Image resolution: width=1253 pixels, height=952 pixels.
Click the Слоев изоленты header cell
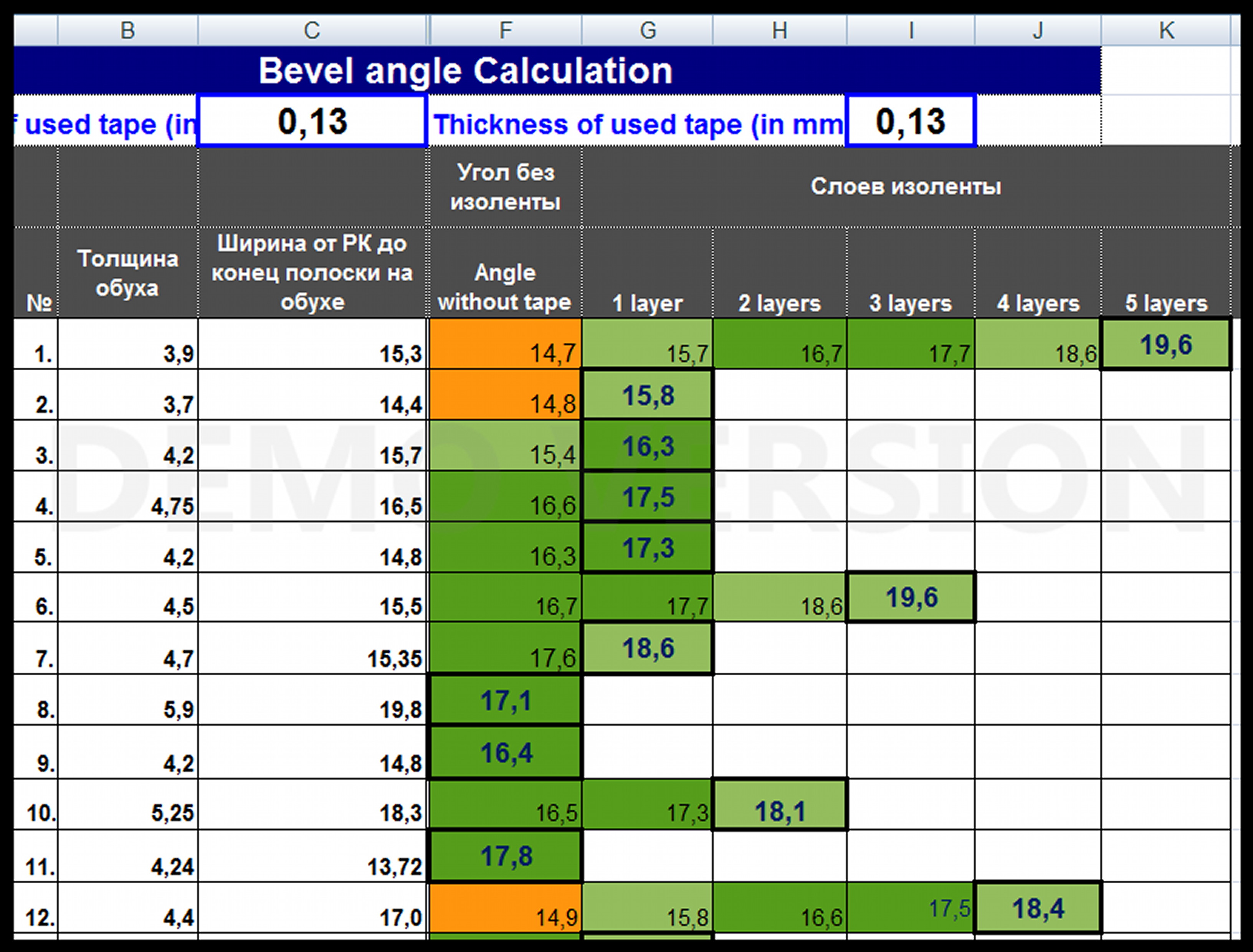tap(906, 186)
